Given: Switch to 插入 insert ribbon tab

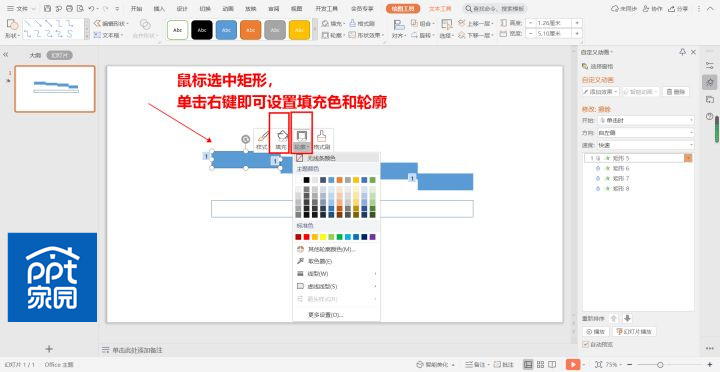Looking at the screenshot, I should click(159, 9).
